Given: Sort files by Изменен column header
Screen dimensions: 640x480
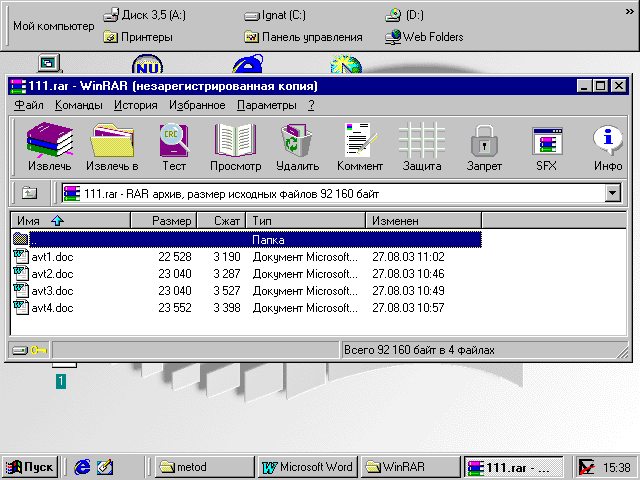Looking at the screenshot, I should (x=424, y=220).
